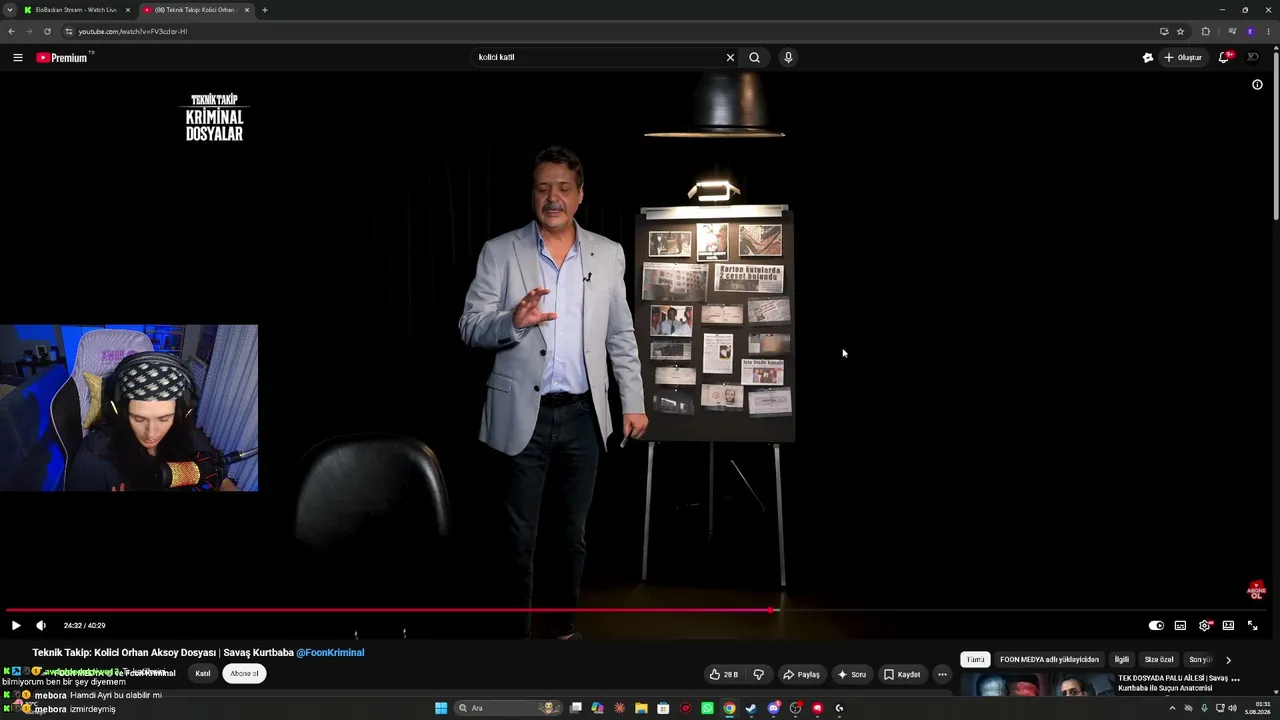1280x720 pixels.
Task: Close the EloBaskan Stream tab
Action: (128, 10)
